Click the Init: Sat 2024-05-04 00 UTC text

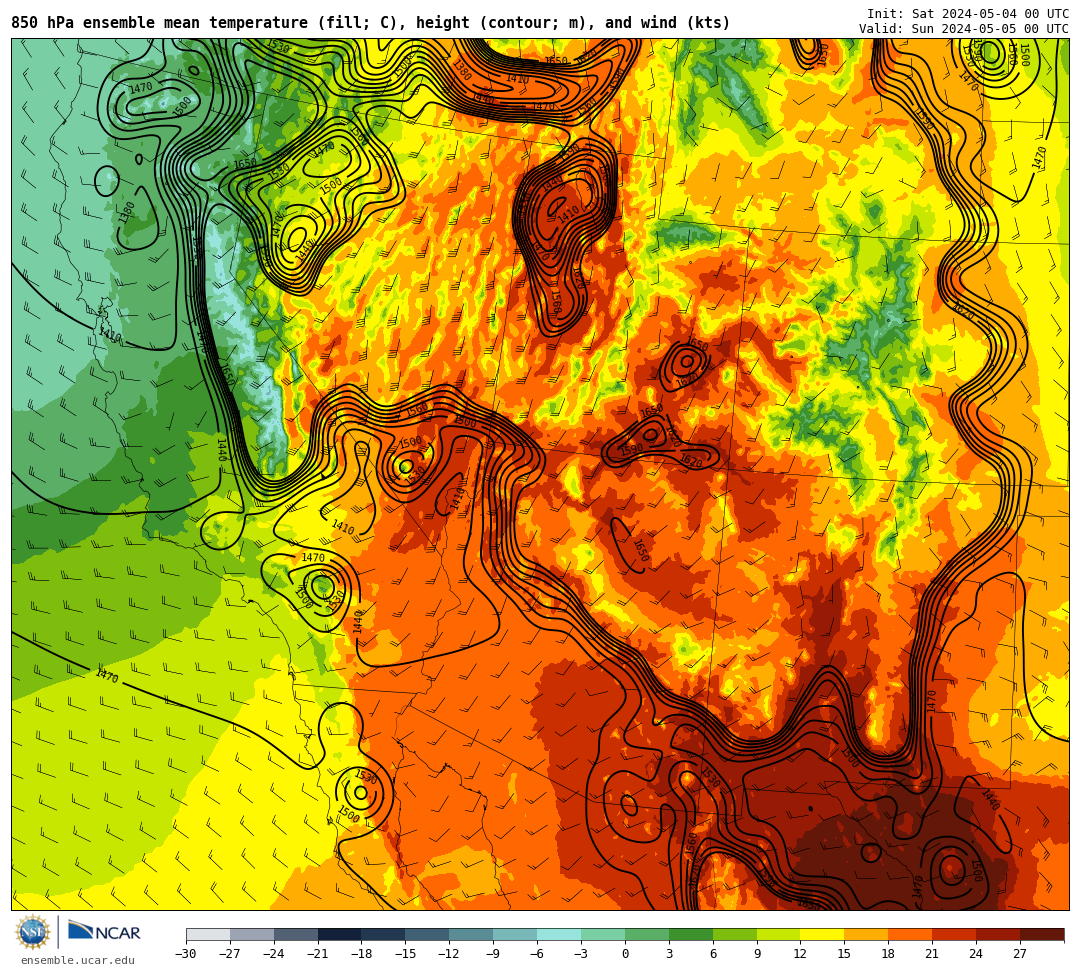[968, 14]
